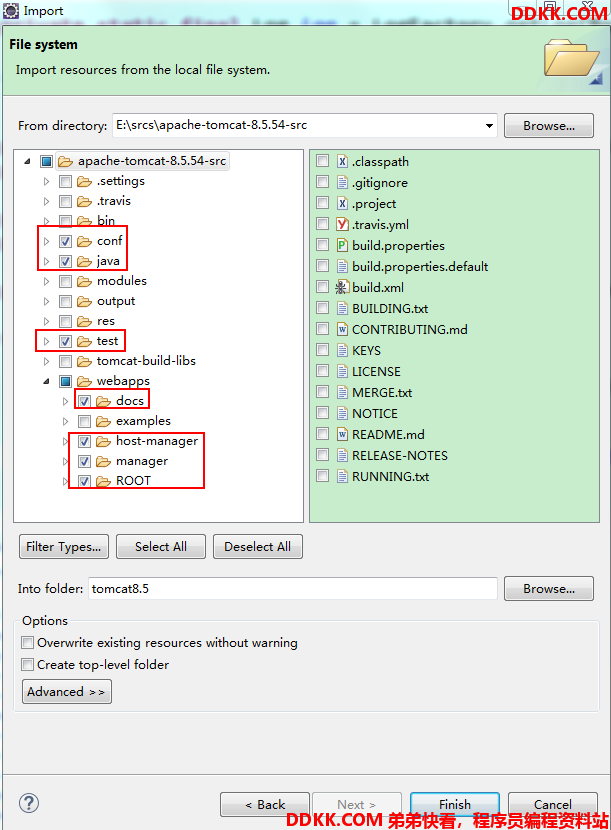This screenshot has width=611, height=830.
Task: Click the Into folder text field
Action: click(x=293, y=589)
